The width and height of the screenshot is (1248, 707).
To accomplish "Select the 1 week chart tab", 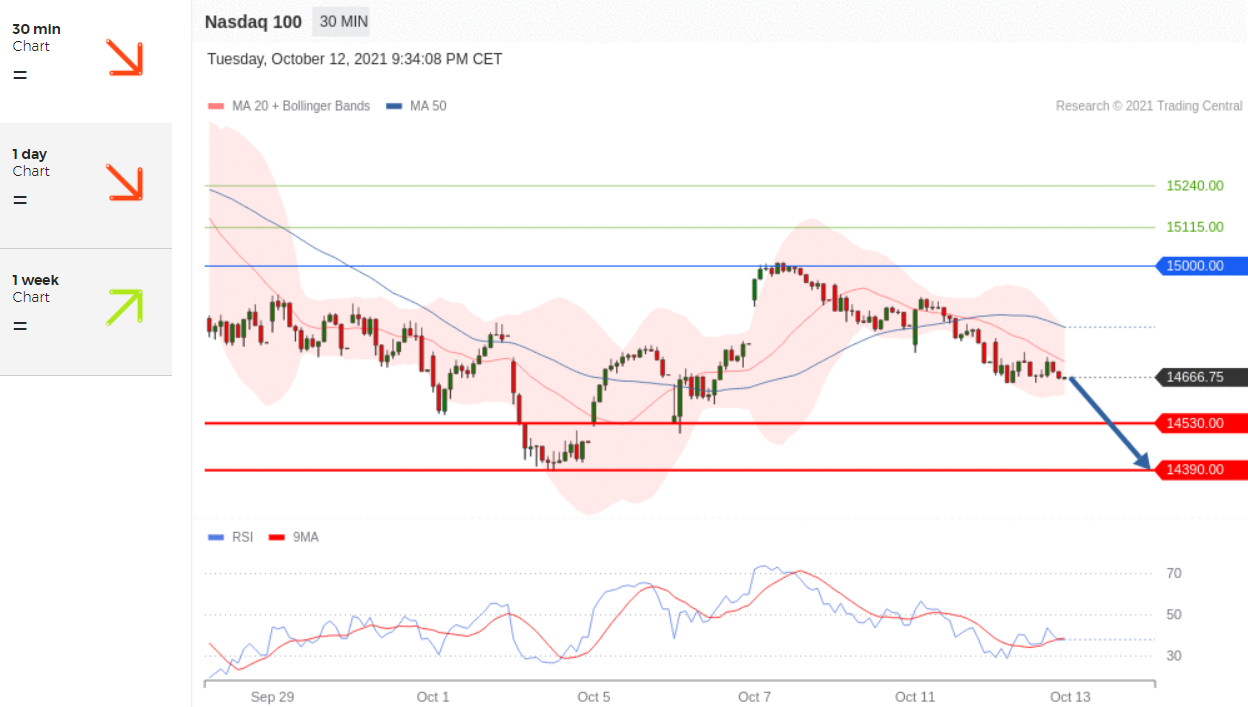I will click(x=86, y=312).
